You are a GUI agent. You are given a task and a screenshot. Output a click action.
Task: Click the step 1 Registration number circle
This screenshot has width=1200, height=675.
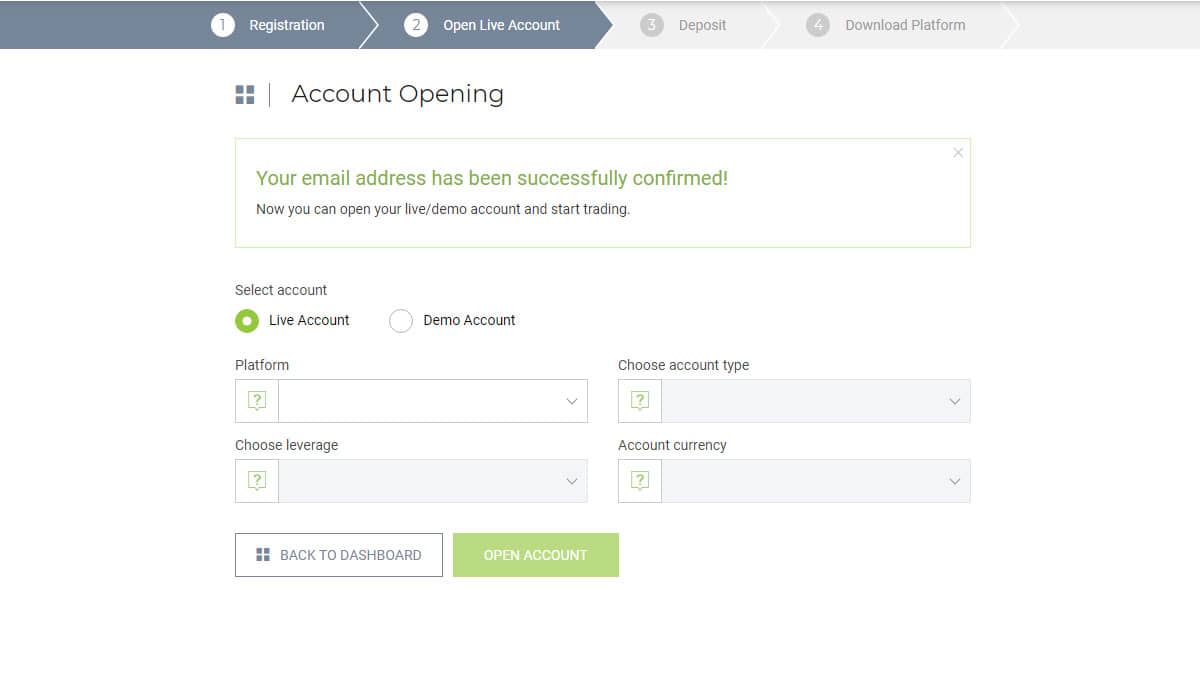click(223, 25)
